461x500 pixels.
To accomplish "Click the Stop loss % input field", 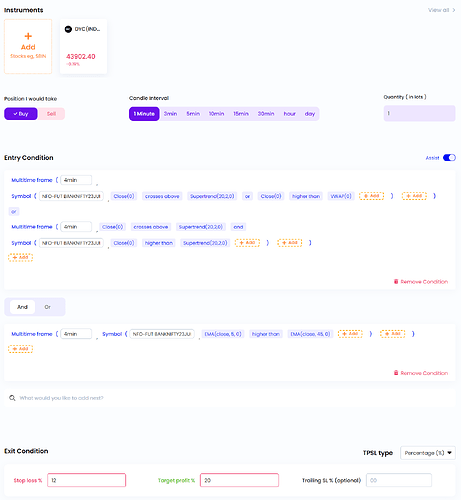I will [x=87, y=480].
